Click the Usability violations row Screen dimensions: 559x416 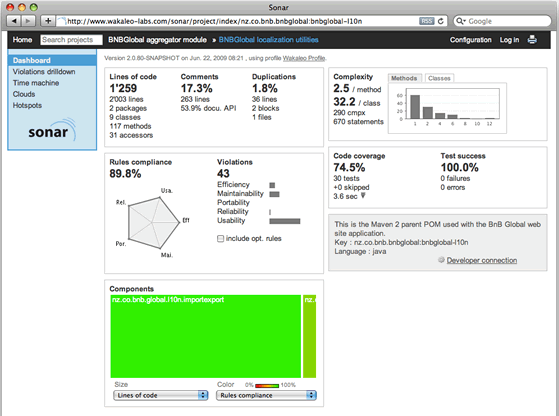tap(259, 221)
